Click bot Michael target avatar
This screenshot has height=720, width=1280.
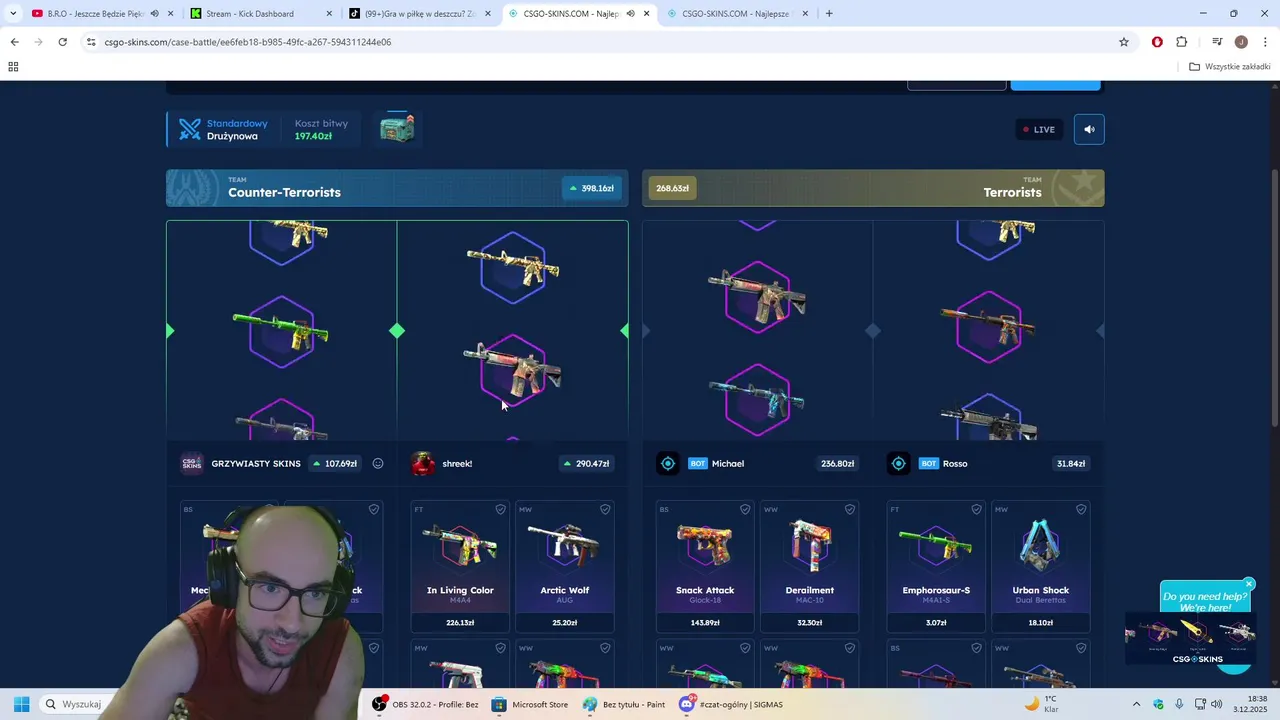coord(668,463)
